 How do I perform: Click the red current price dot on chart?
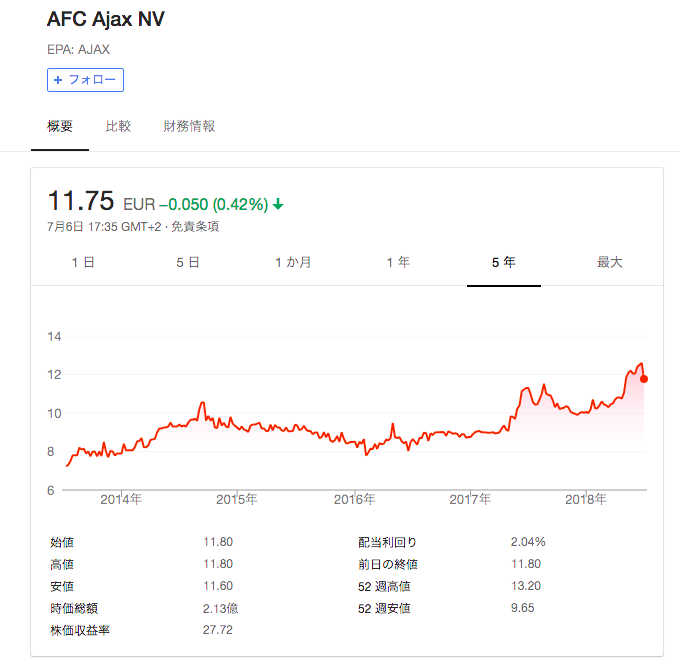point(644,379)
